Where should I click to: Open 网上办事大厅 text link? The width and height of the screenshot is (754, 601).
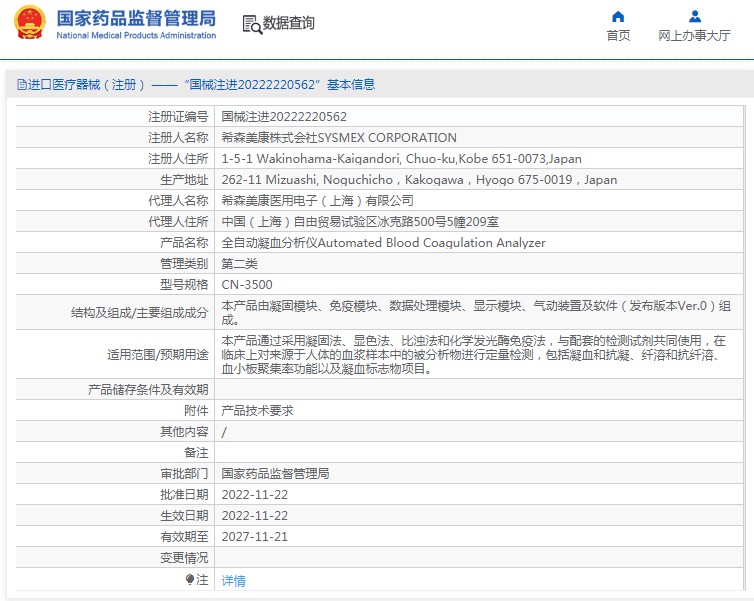[694, 36]
